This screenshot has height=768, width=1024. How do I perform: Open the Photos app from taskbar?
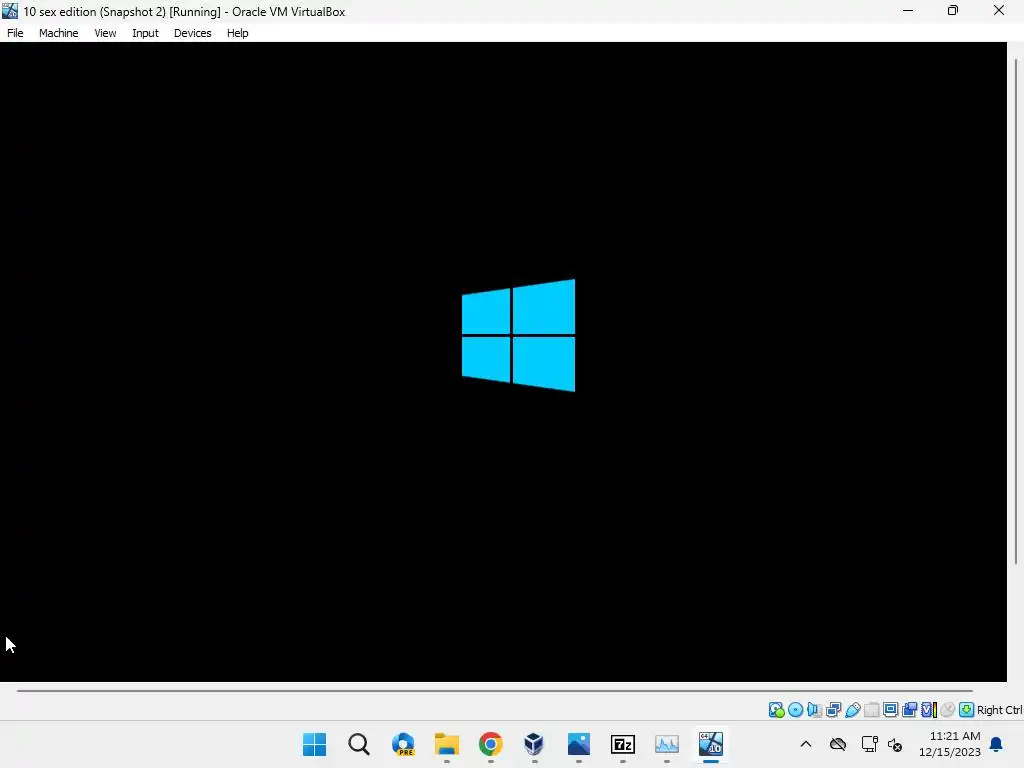point(579,744)
